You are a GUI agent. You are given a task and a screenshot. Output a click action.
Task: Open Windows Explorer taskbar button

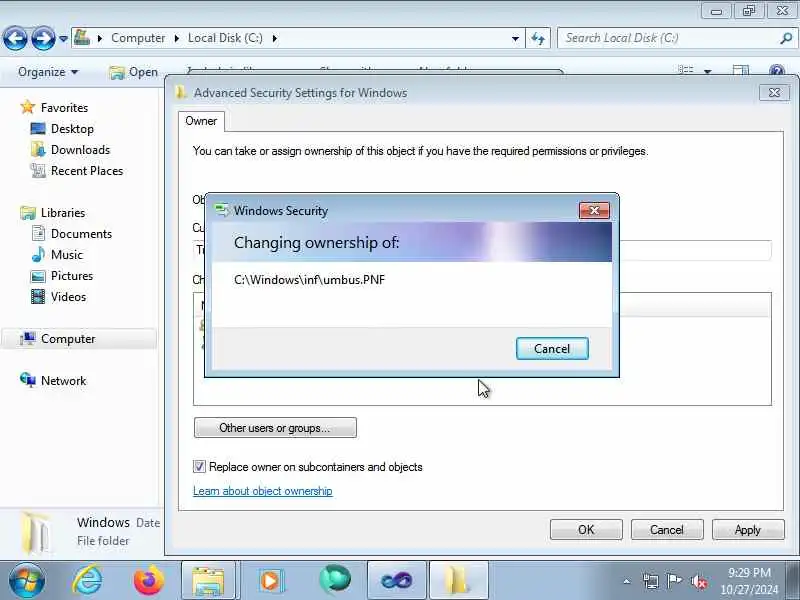click(x=208, y=580)
